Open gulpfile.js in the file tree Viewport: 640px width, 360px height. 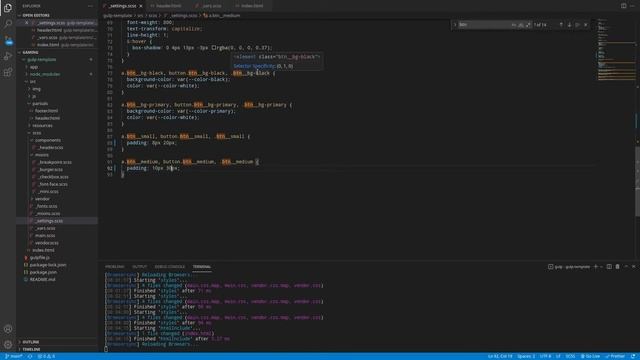(40, 258)
